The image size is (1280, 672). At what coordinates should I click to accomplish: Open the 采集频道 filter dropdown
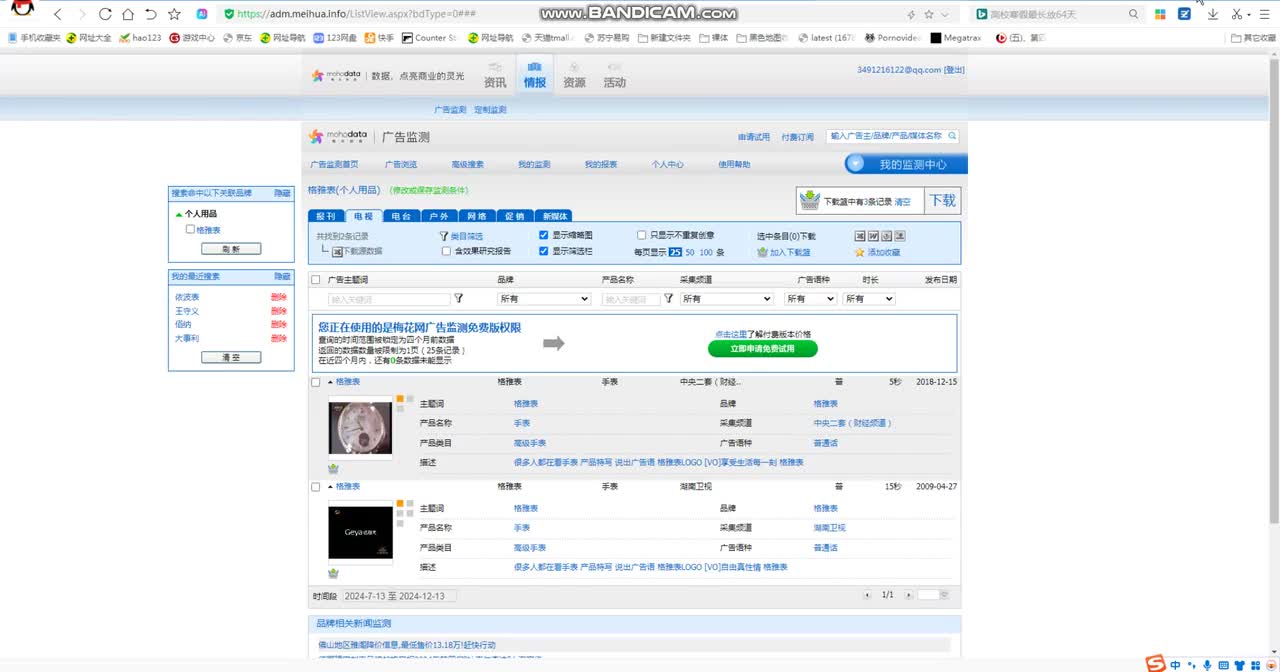tap(727, 299)
